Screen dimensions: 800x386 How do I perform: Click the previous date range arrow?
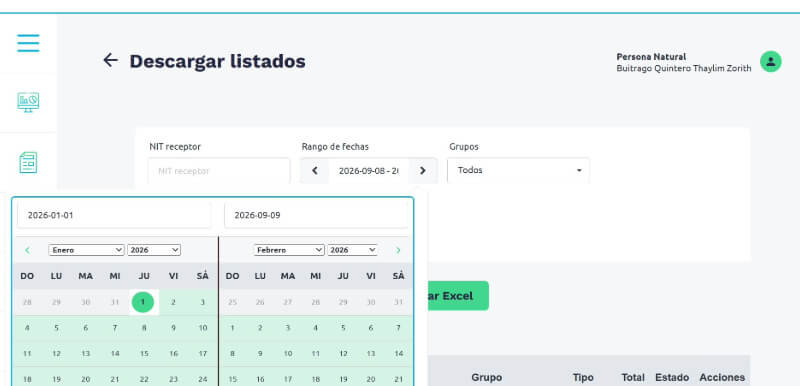point(315,171)
